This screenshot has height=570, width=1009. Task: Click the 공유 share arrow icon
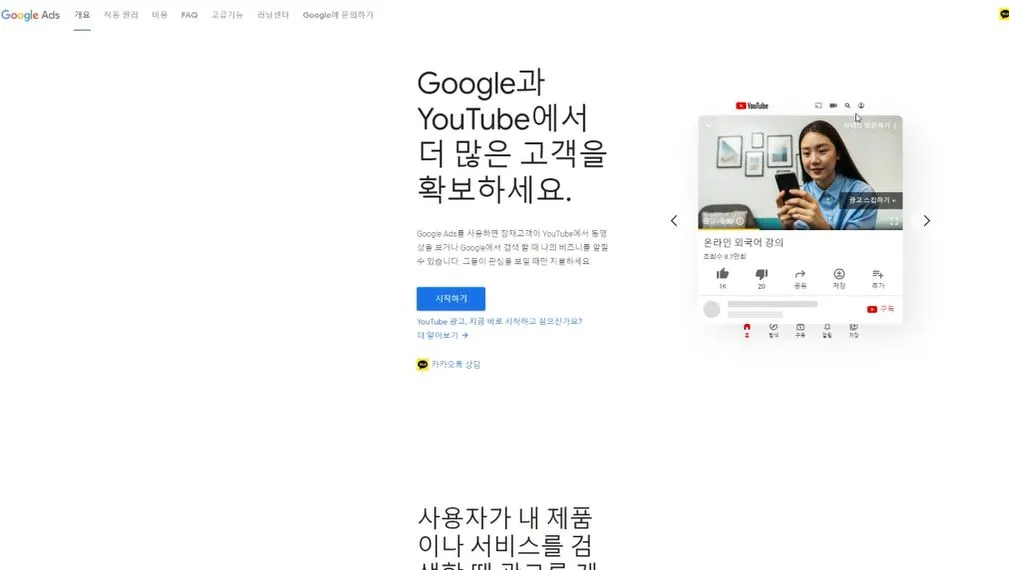800,274
